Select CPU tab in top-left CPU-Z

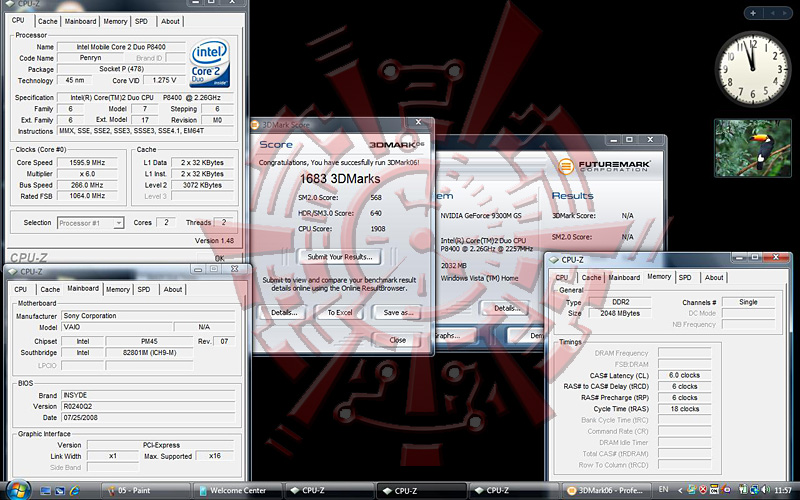tap(18, 20)
